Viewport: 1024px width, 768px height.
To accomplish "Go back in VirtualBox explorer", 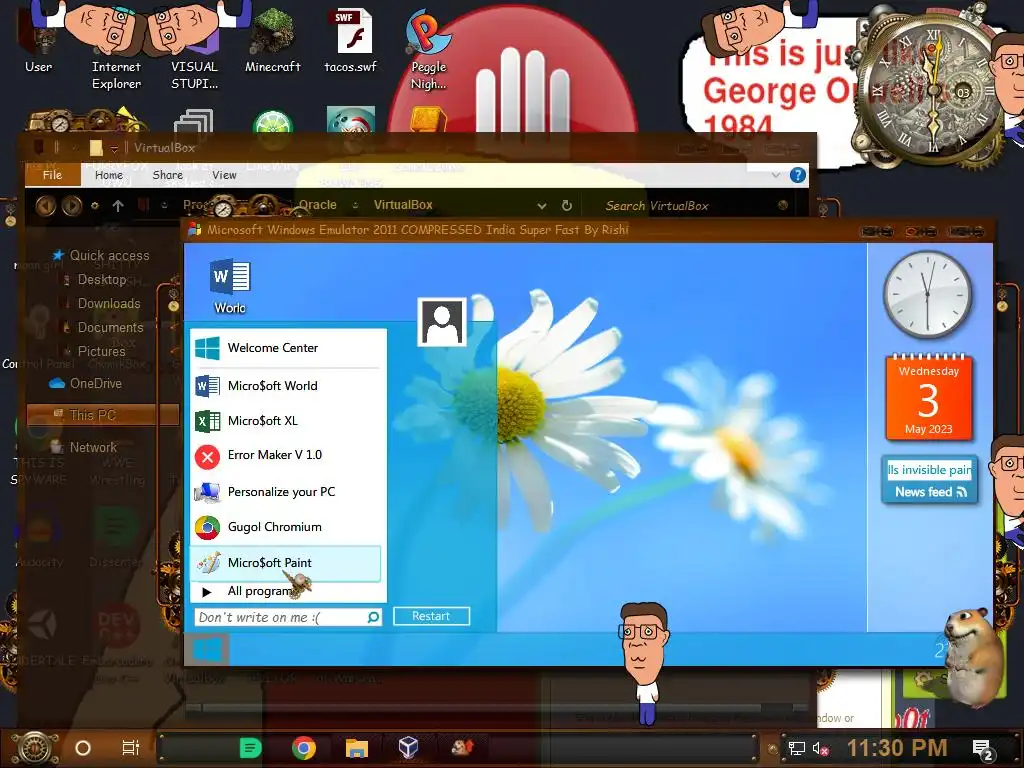I will [x=46, y=206].
